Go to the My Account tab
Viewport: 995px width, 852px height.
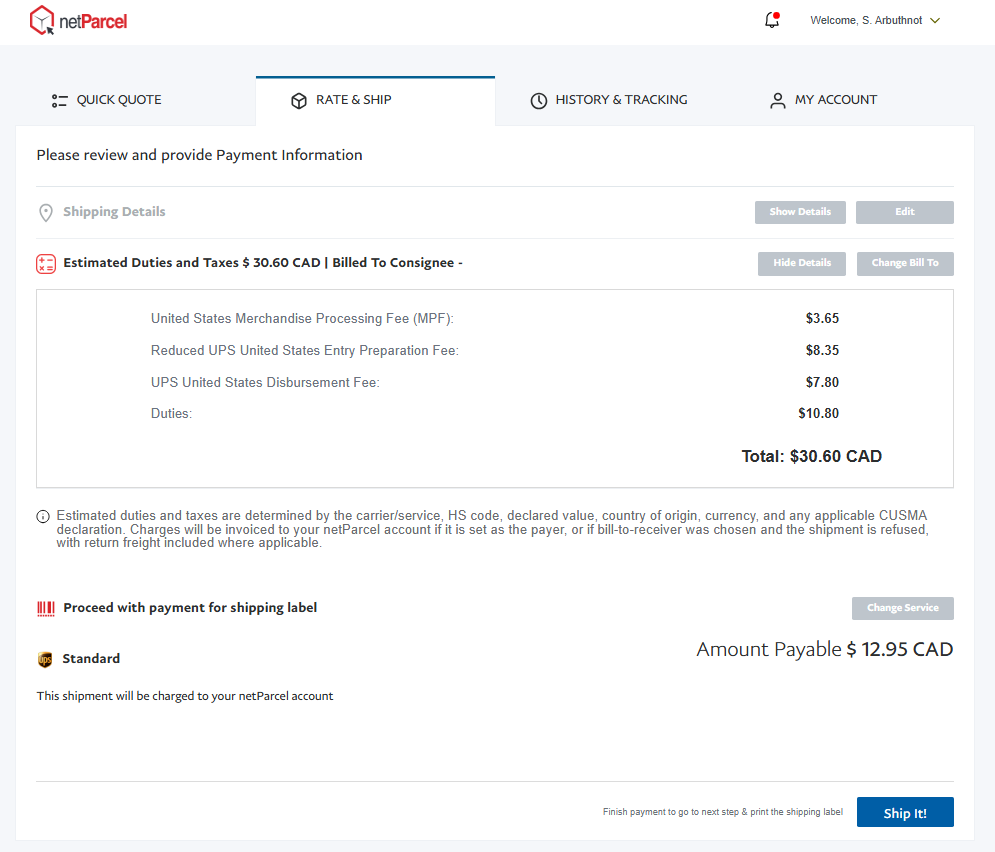point(823,100)
